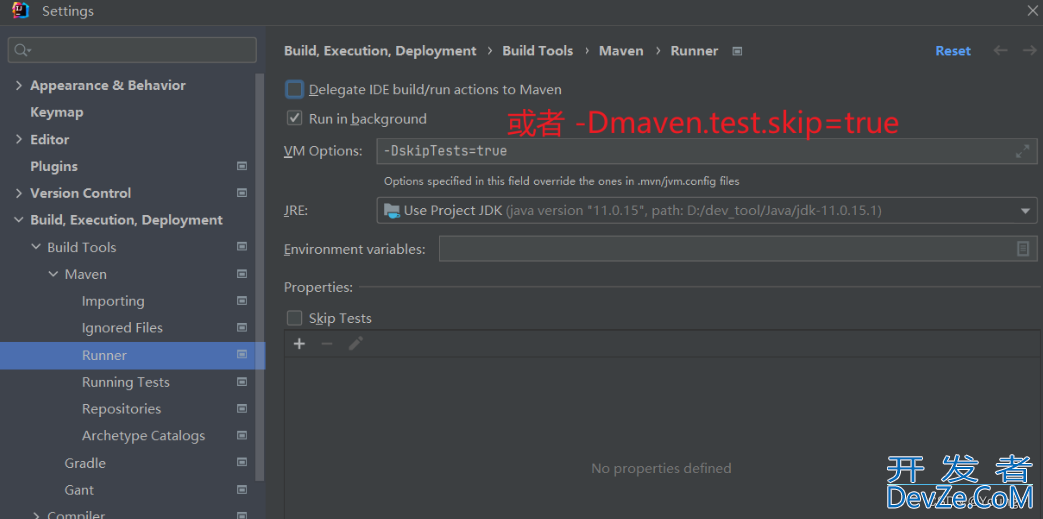Uncheck Run in background
The image size is (1043, 519).
pyautogui.click(x=295, y=118)
